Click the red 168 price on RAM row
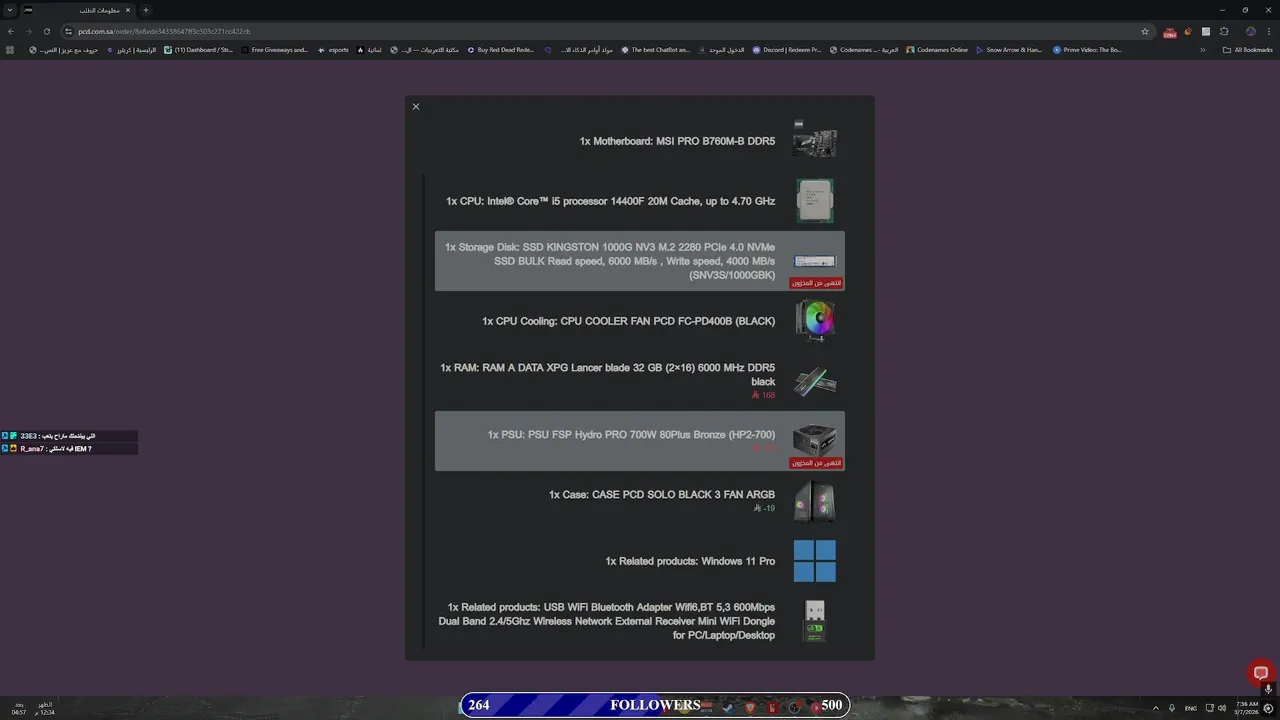This screenshot has height=720, width=1280. pos(763,396)
